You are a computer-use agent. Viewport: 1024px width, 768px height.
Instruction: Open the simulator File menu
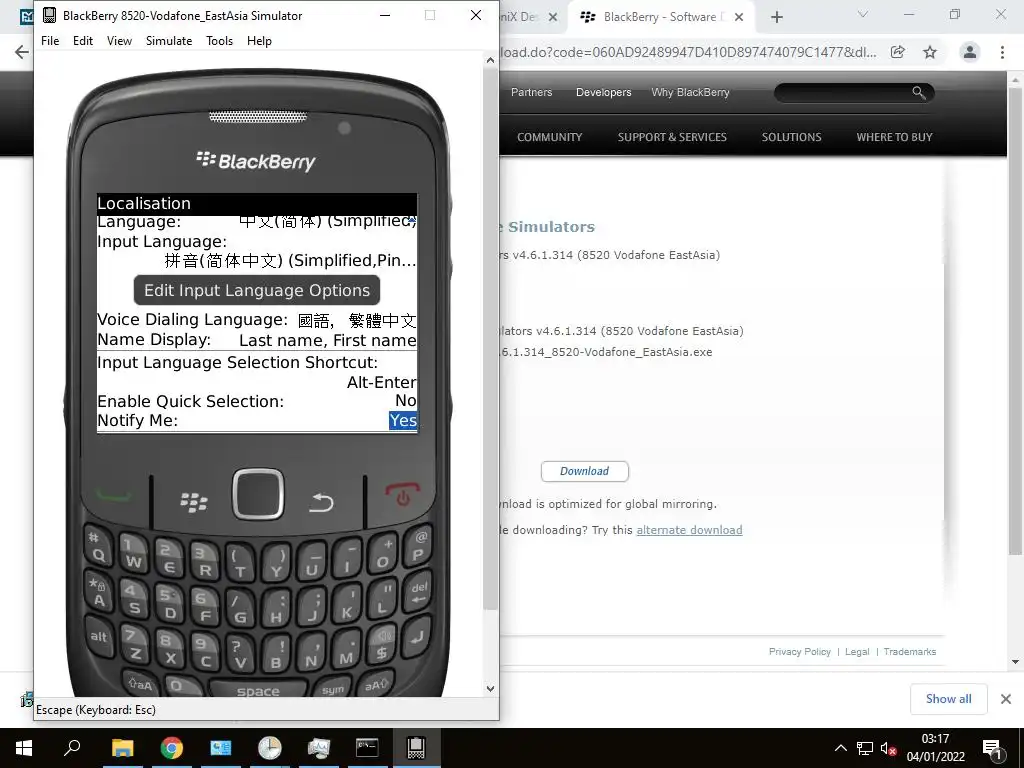50,40
